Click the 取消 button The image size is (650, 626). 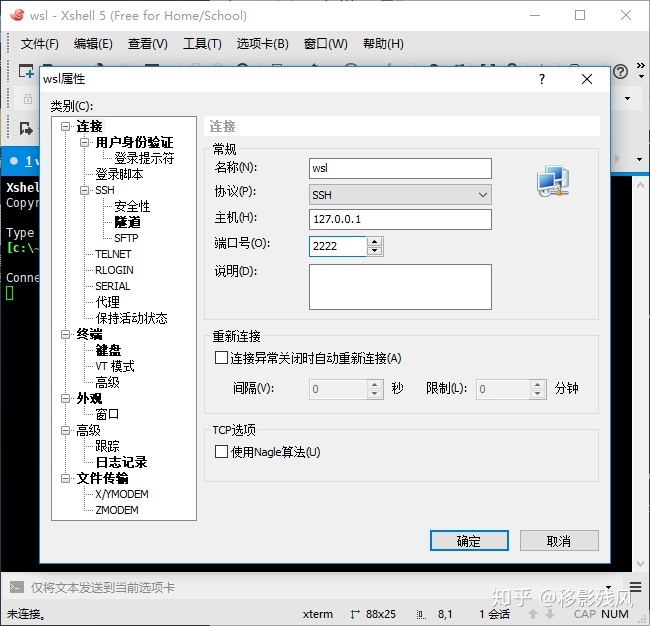tap(559, 541)
